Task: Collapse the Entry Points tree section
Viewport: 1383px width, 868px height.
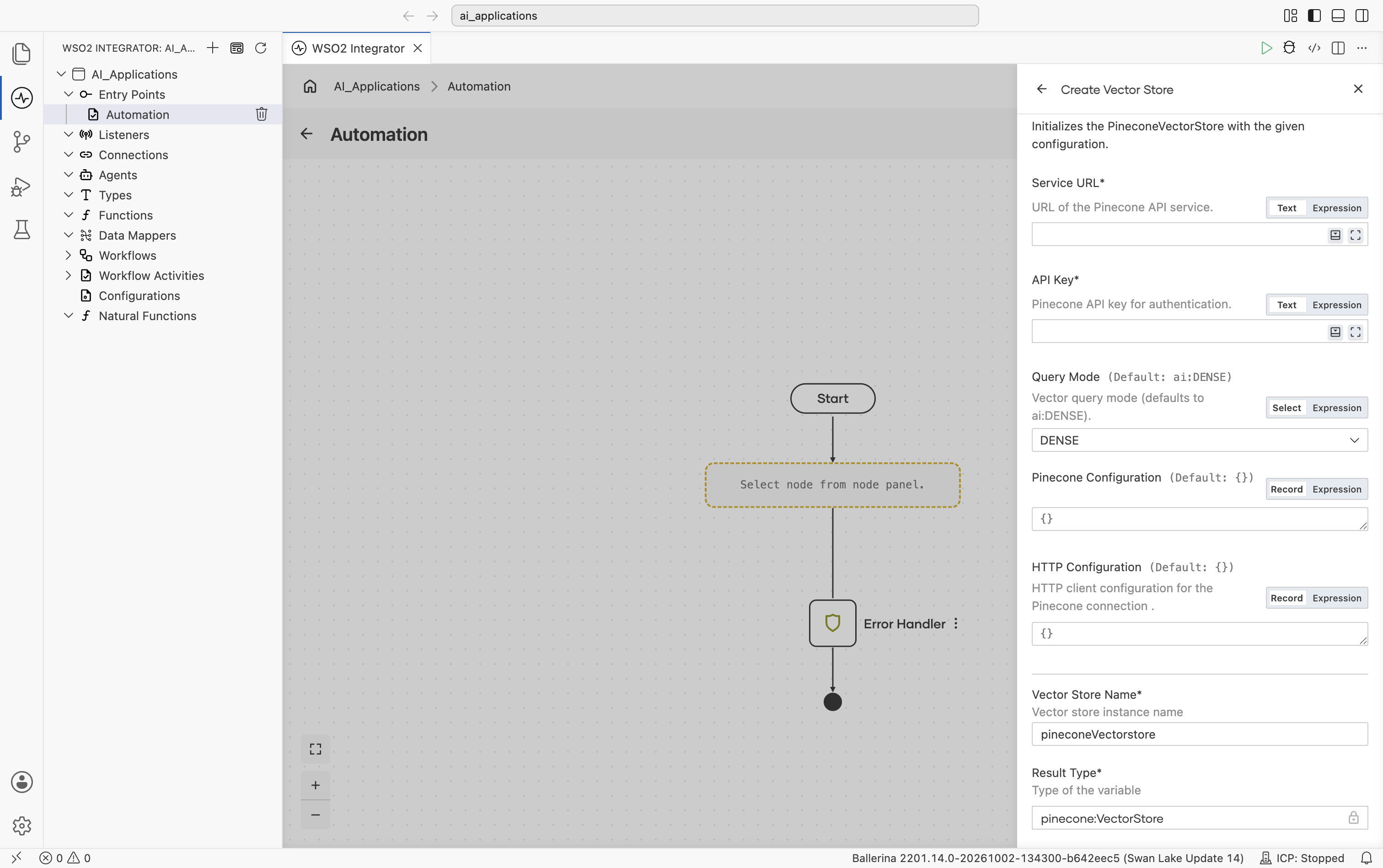Action: click(68, 94)
